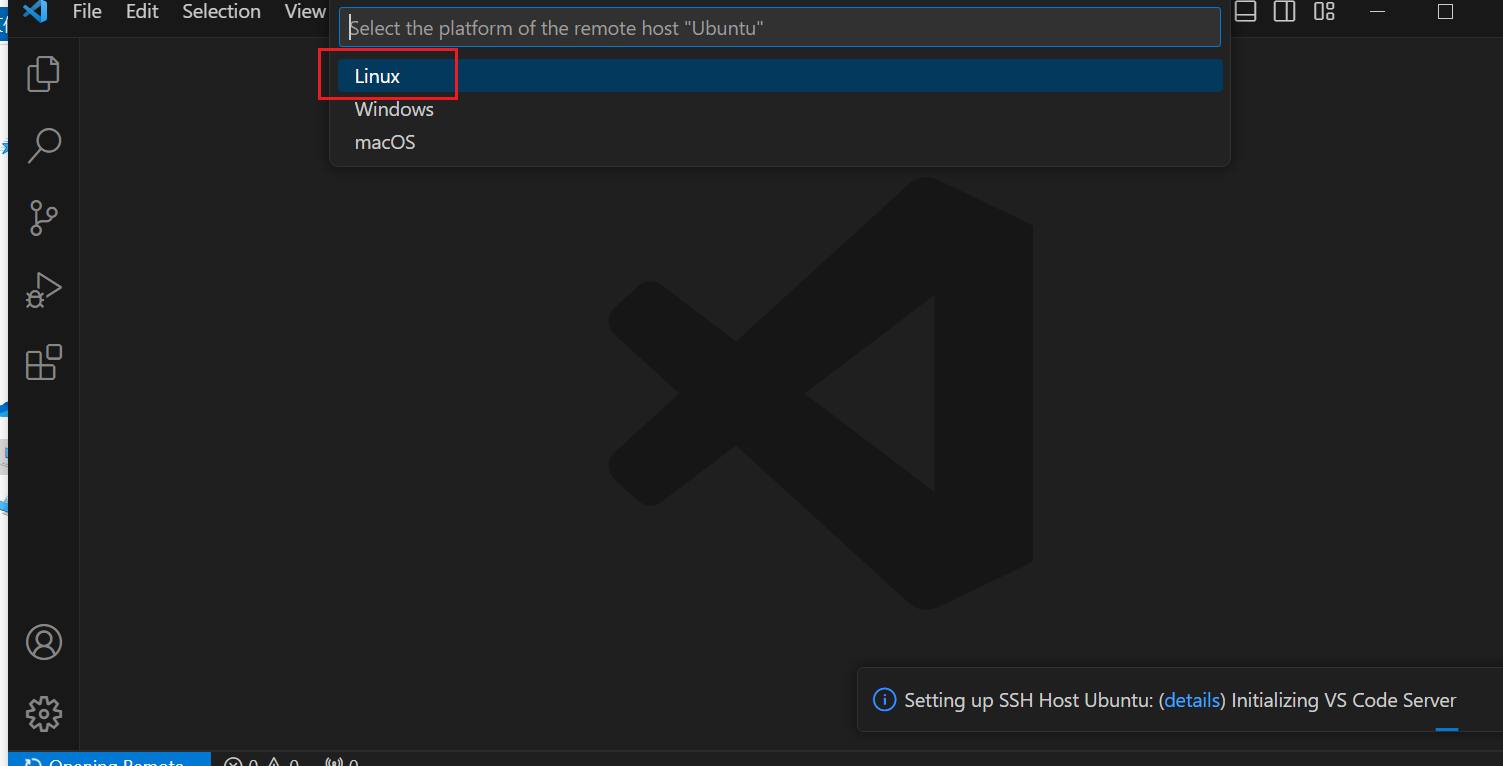This screenshot has height=766, width=1503.
Task: Open the Manage gear menu
Action: pos(43,714)
